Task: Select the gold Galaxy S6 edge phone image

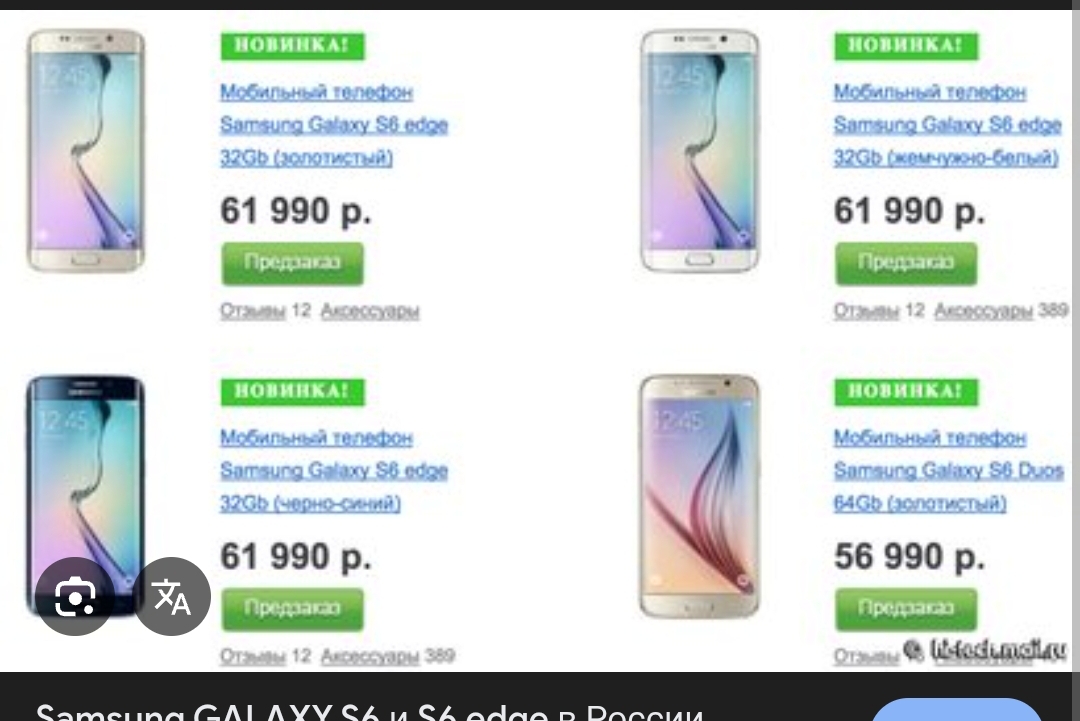Action: tap(86, 150)
